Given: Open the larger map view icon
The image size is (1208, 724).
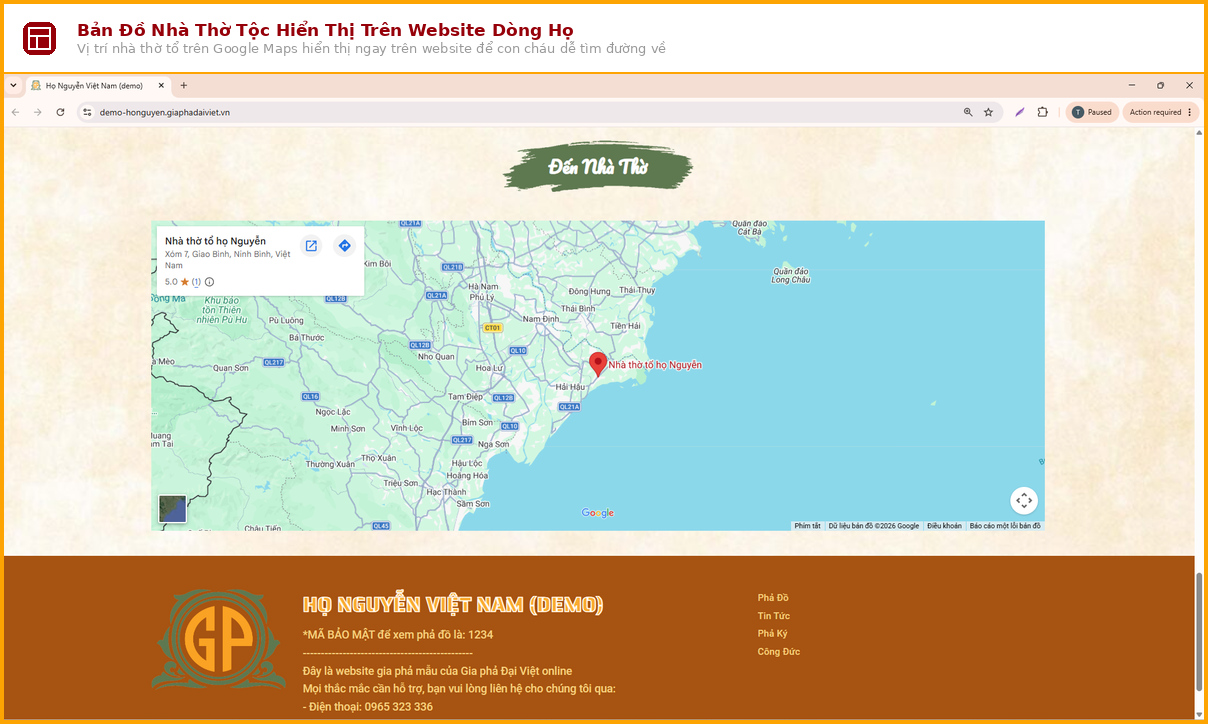Looking at the screenshot, I should click(311, 246).
